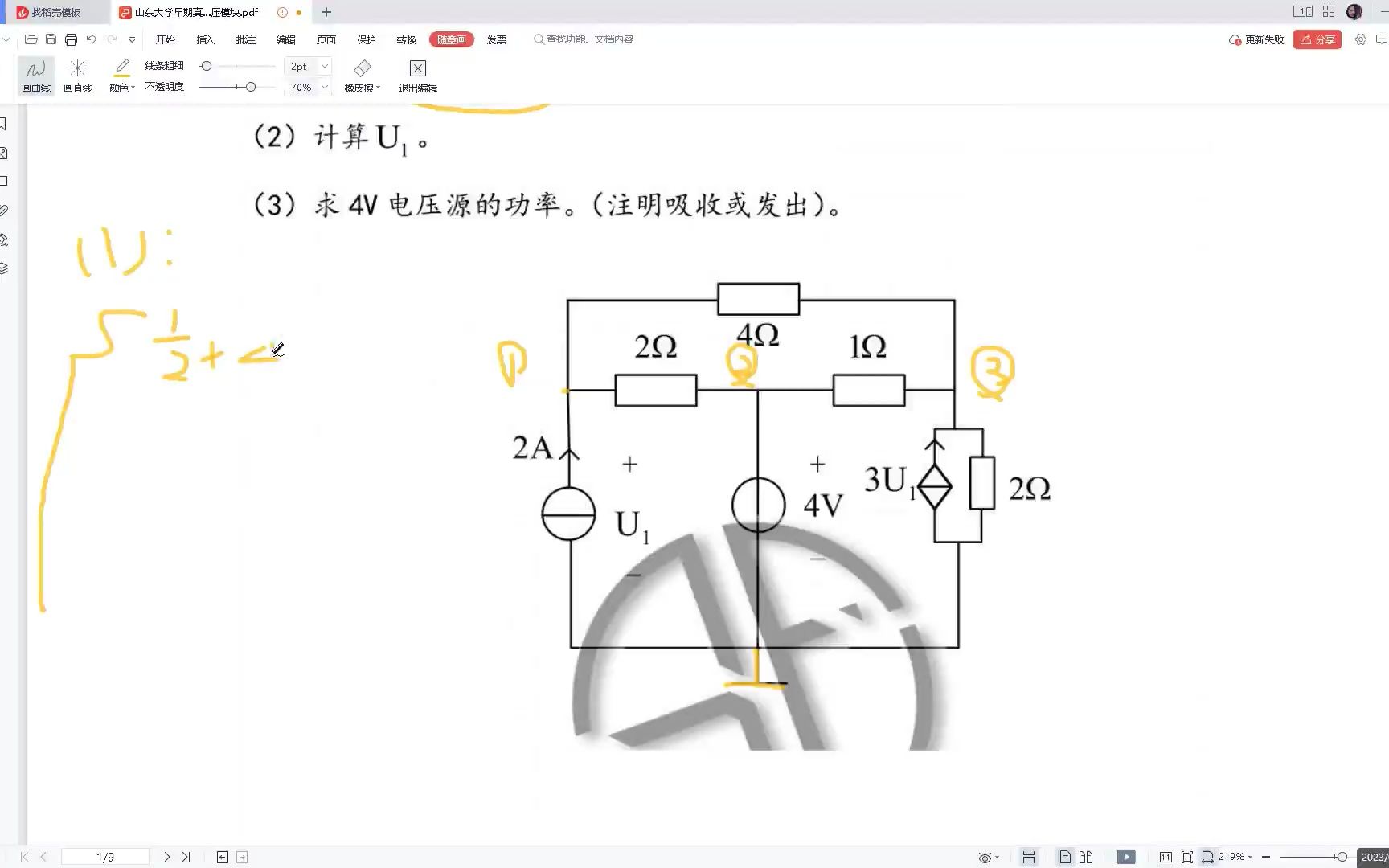Go to the next page arrow
The width and height of the screenshot is (1389, 868).
point(166,857)
